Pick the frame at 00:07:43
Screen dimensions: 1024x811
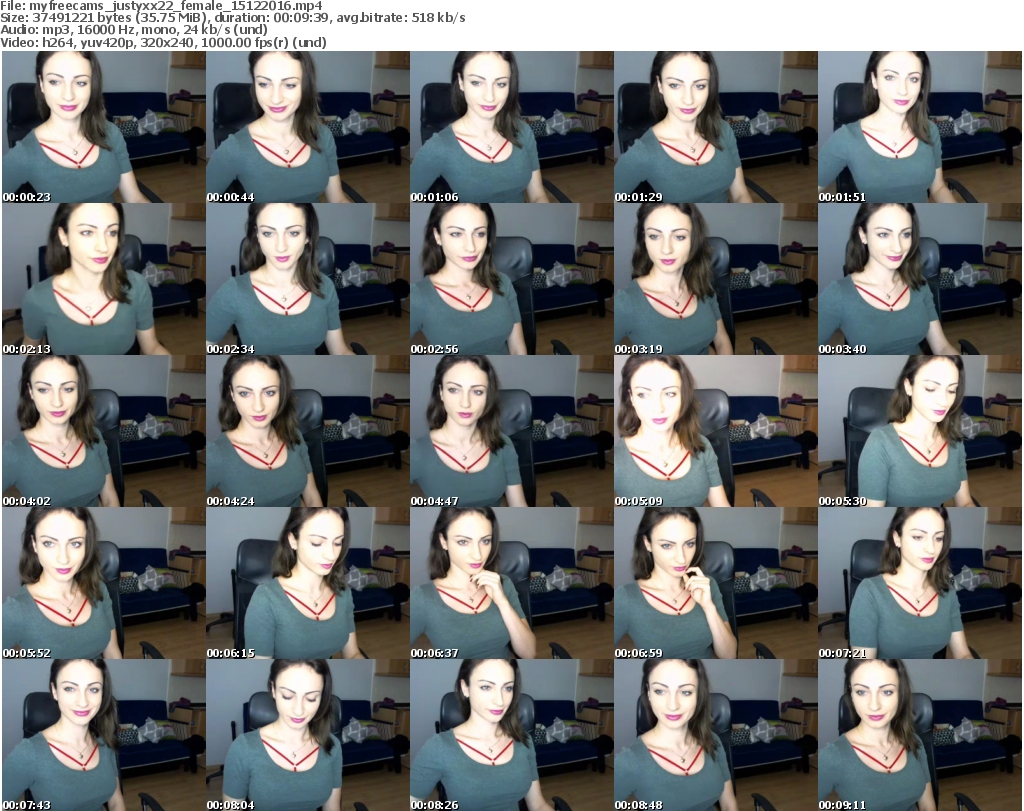103,735
